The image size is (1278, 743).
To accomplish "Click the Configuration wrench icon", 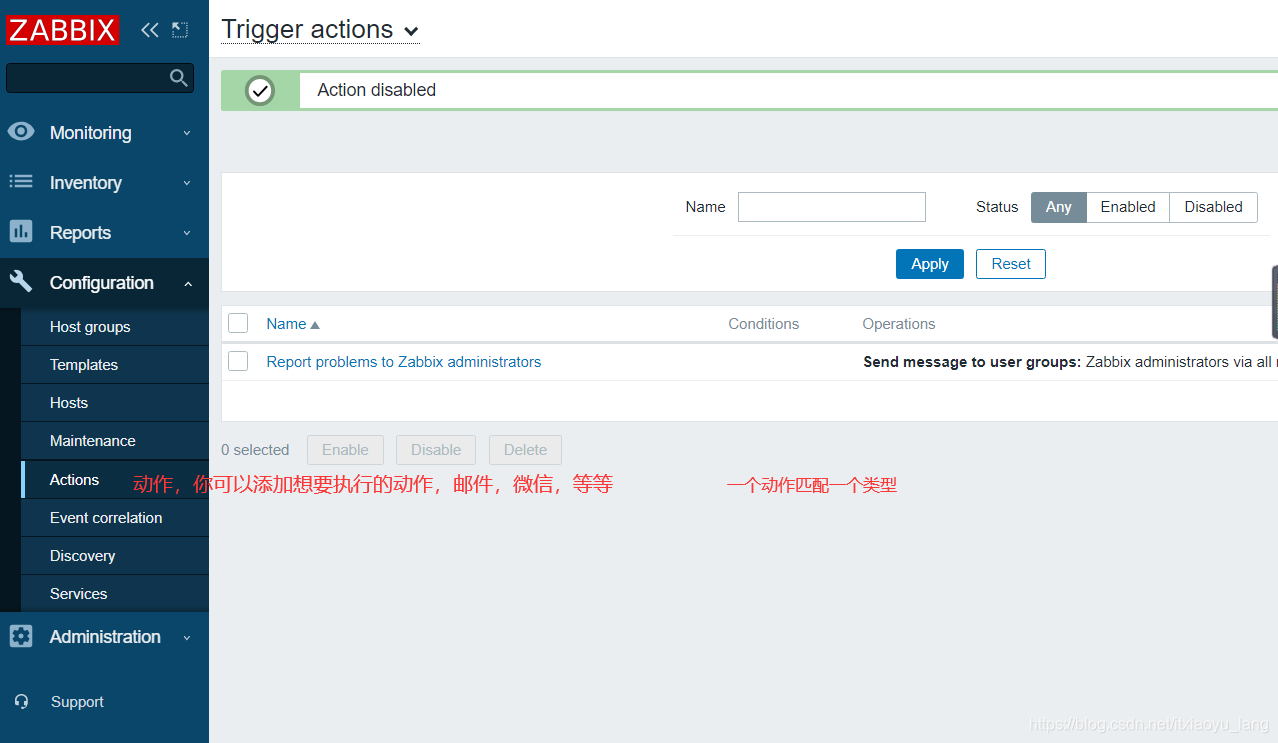I will (21, 282).
